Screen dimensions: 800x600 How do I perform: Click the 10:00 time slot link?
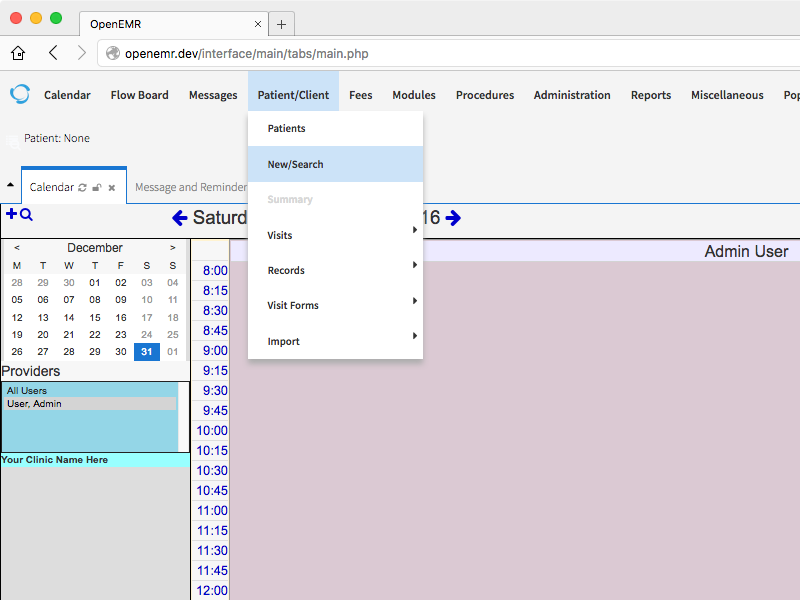(x=212, y=431)
